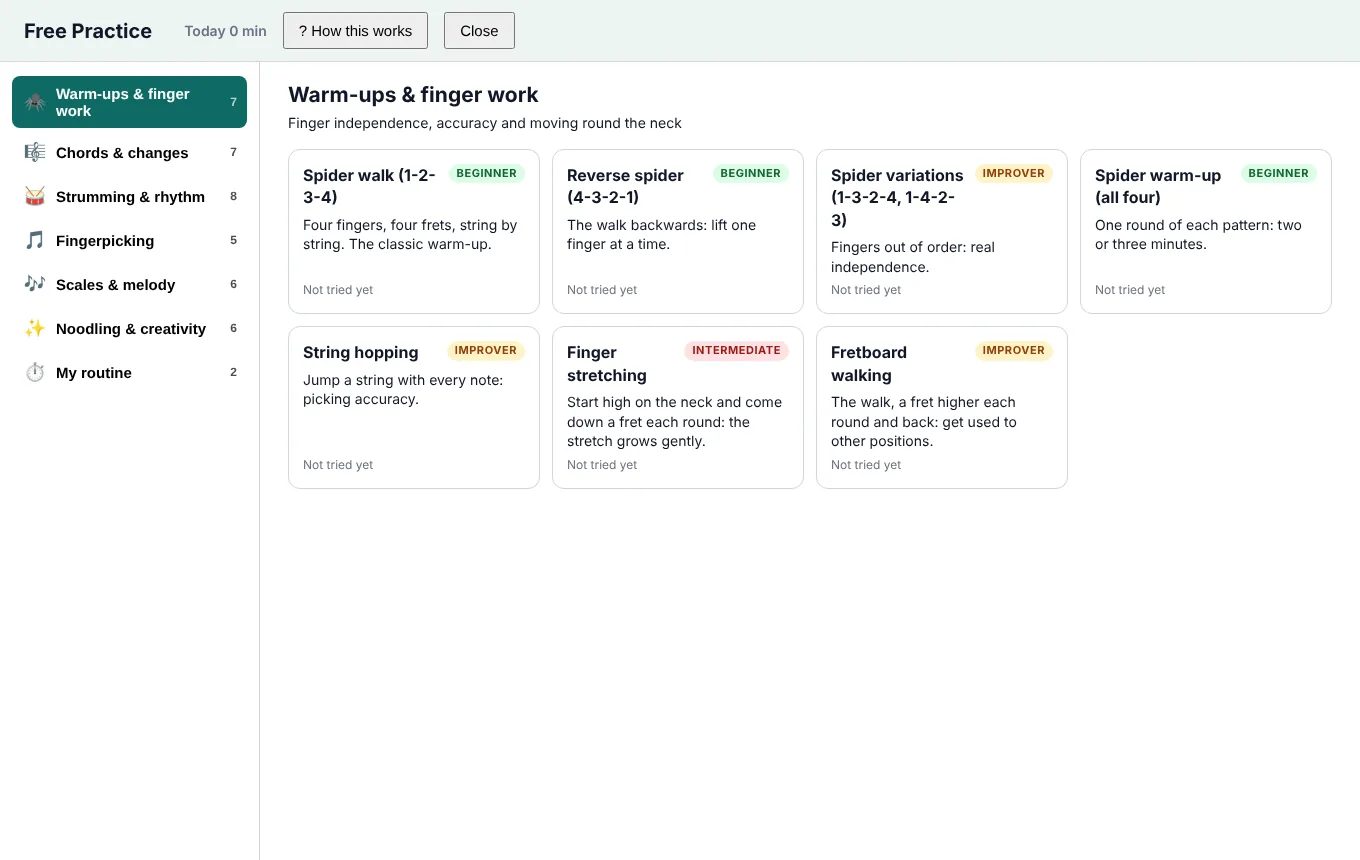The width and height of the screenshot is (1360, 860).
Task: Select the Fingerpicking category
Action: (129, 241)
